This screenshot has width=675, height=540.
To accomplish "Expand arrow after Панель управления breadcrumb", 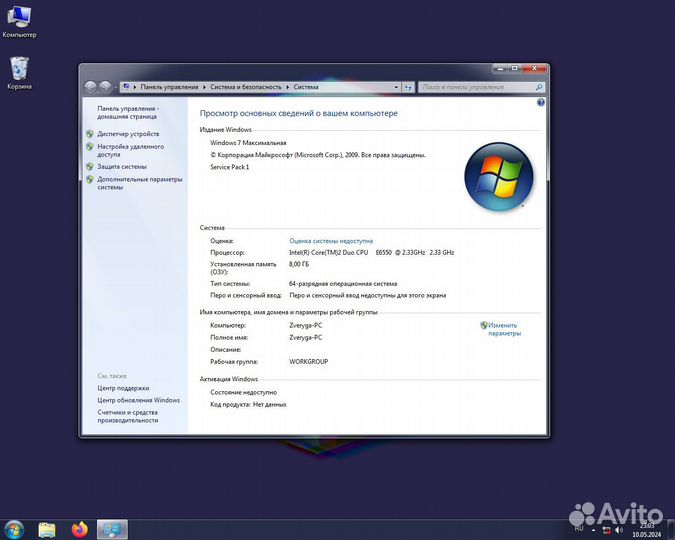I will click(x=204, y=87).
